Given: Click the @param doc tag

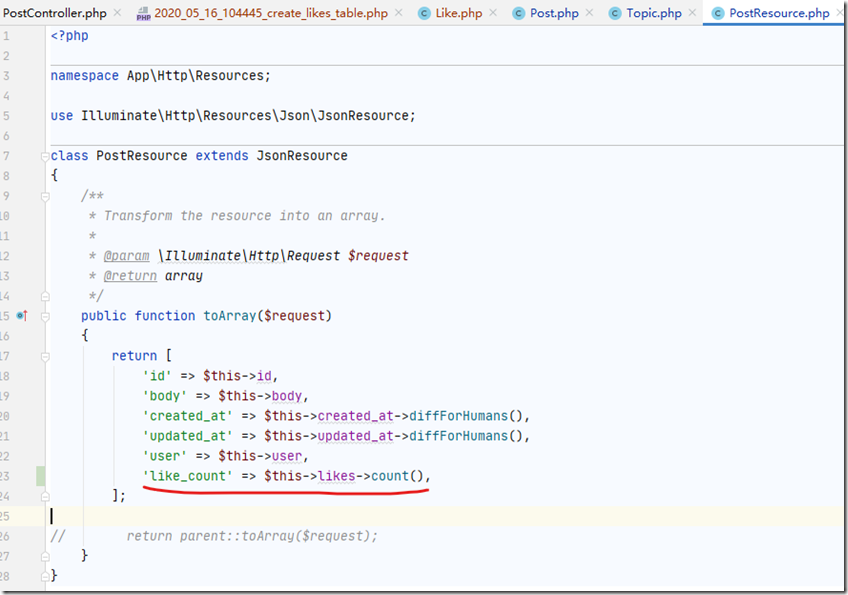Looking at the screenshot, I should click(x=126, y=256).
